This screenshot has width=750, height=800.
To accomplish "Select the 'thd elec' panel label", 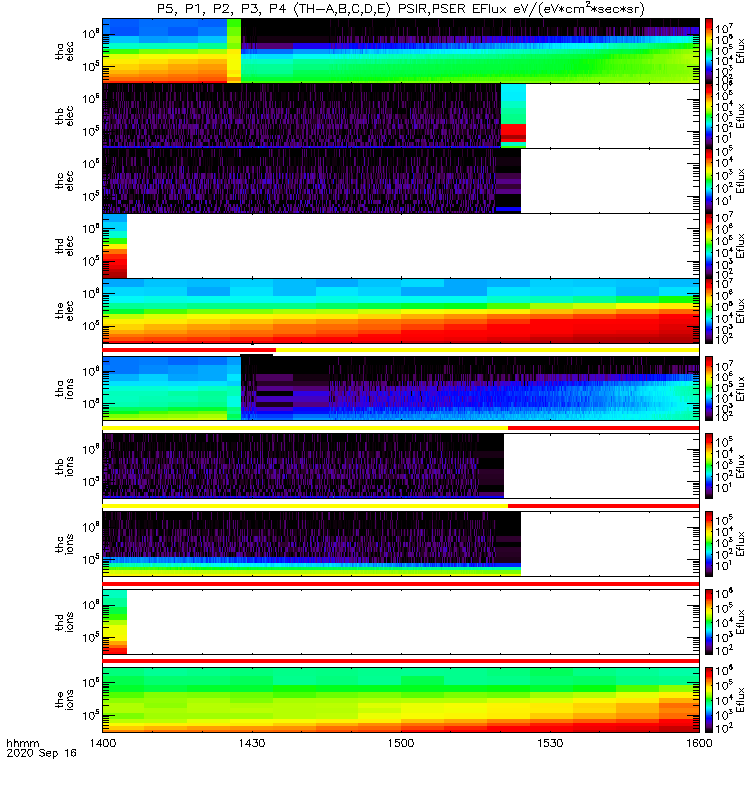I will coord(65,245).
